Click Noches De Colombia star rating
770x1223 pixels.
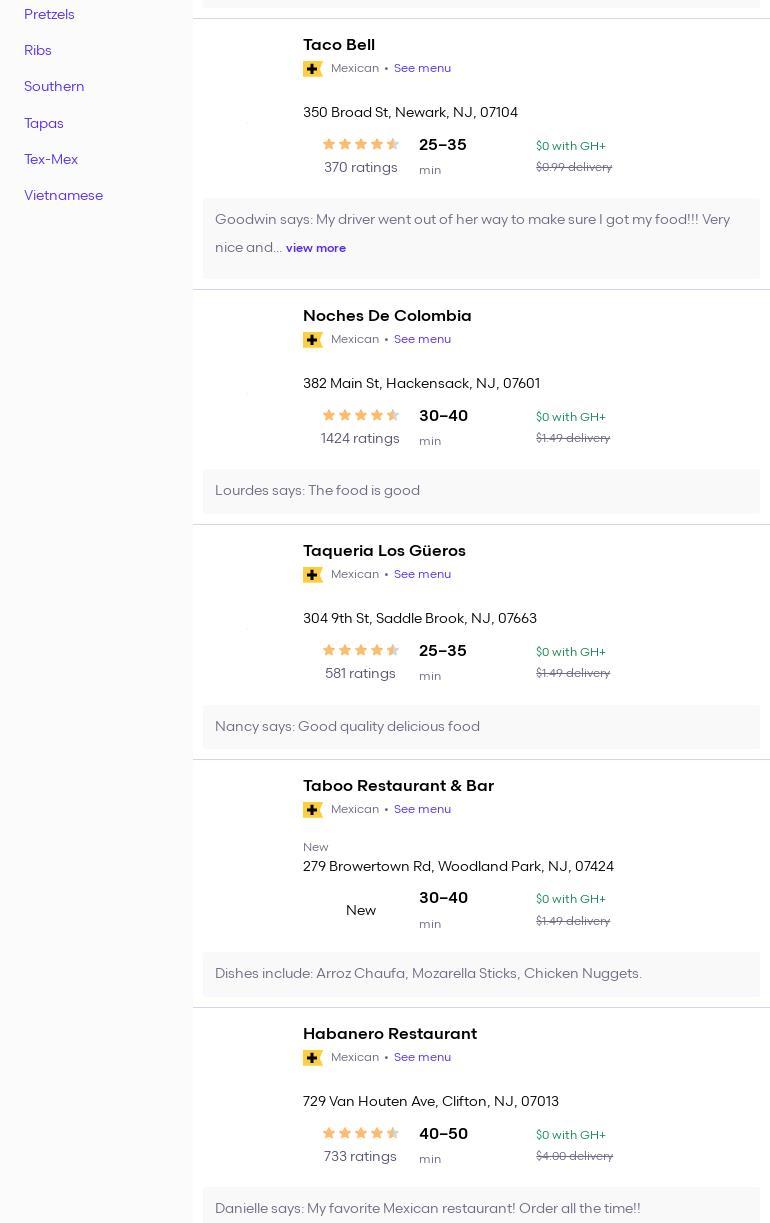click(360, 416)
